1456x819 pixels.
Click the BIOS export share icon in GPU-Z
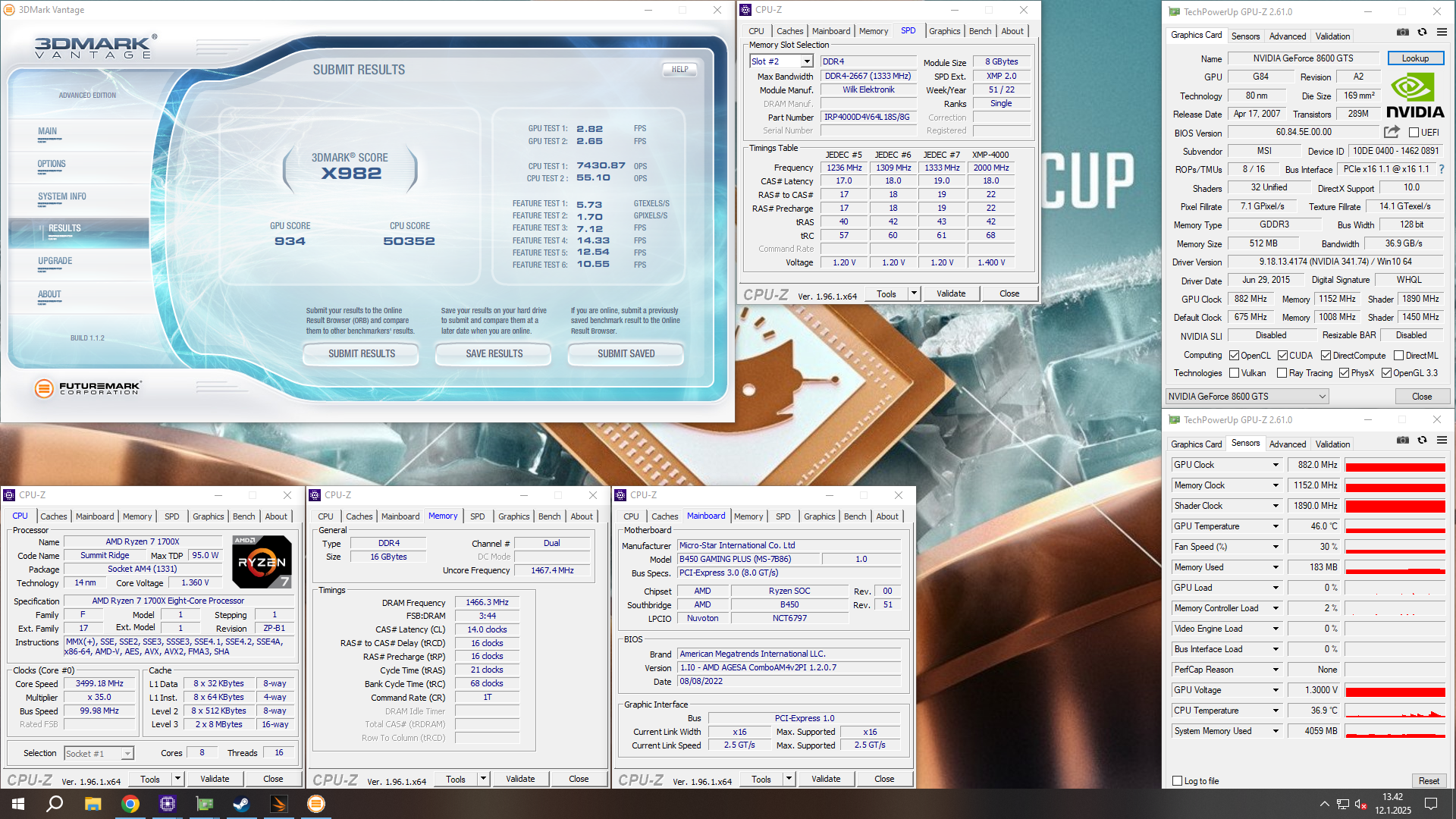coord(1392,132)
